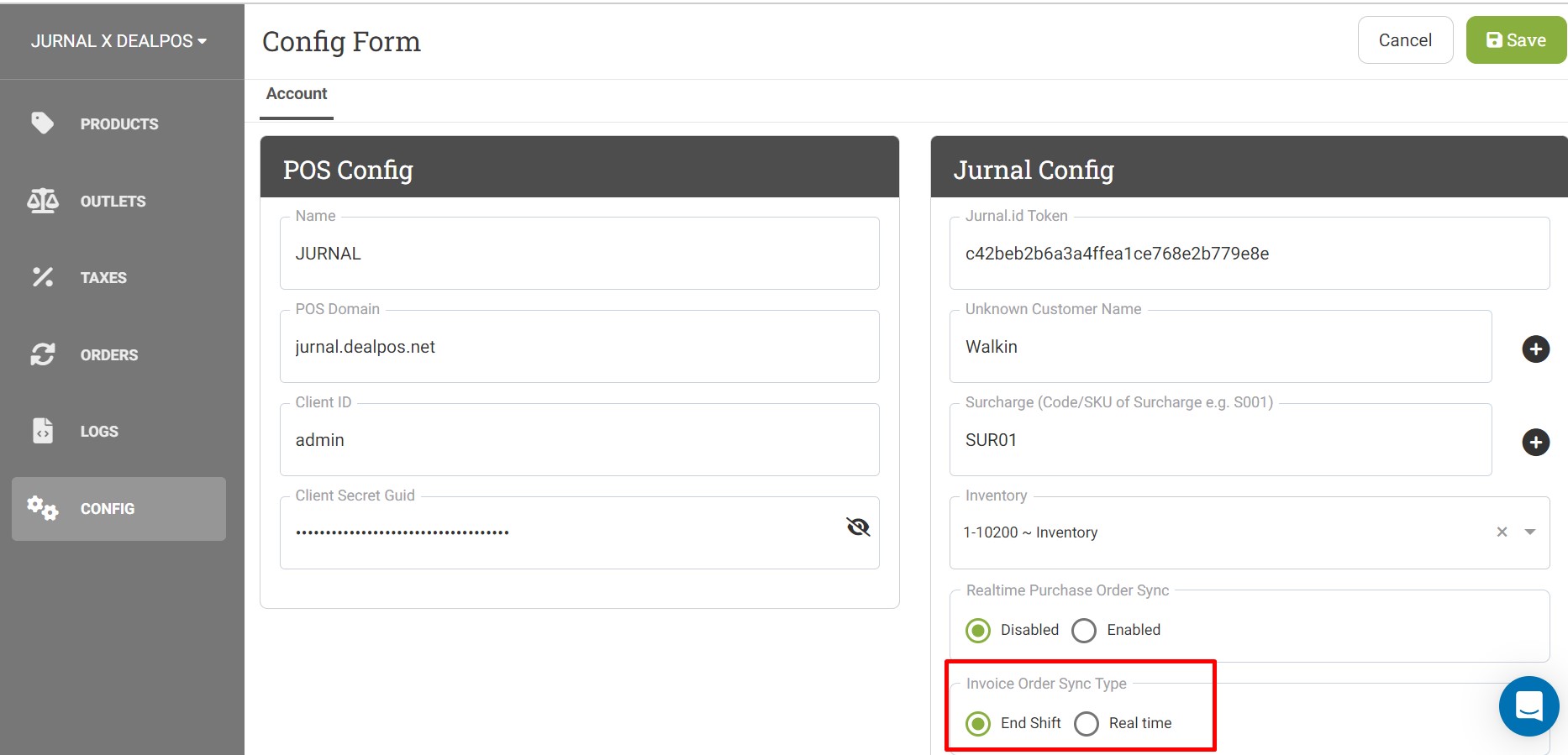Select the Config menu item
1568x755 pixels.
pos(118,508)
